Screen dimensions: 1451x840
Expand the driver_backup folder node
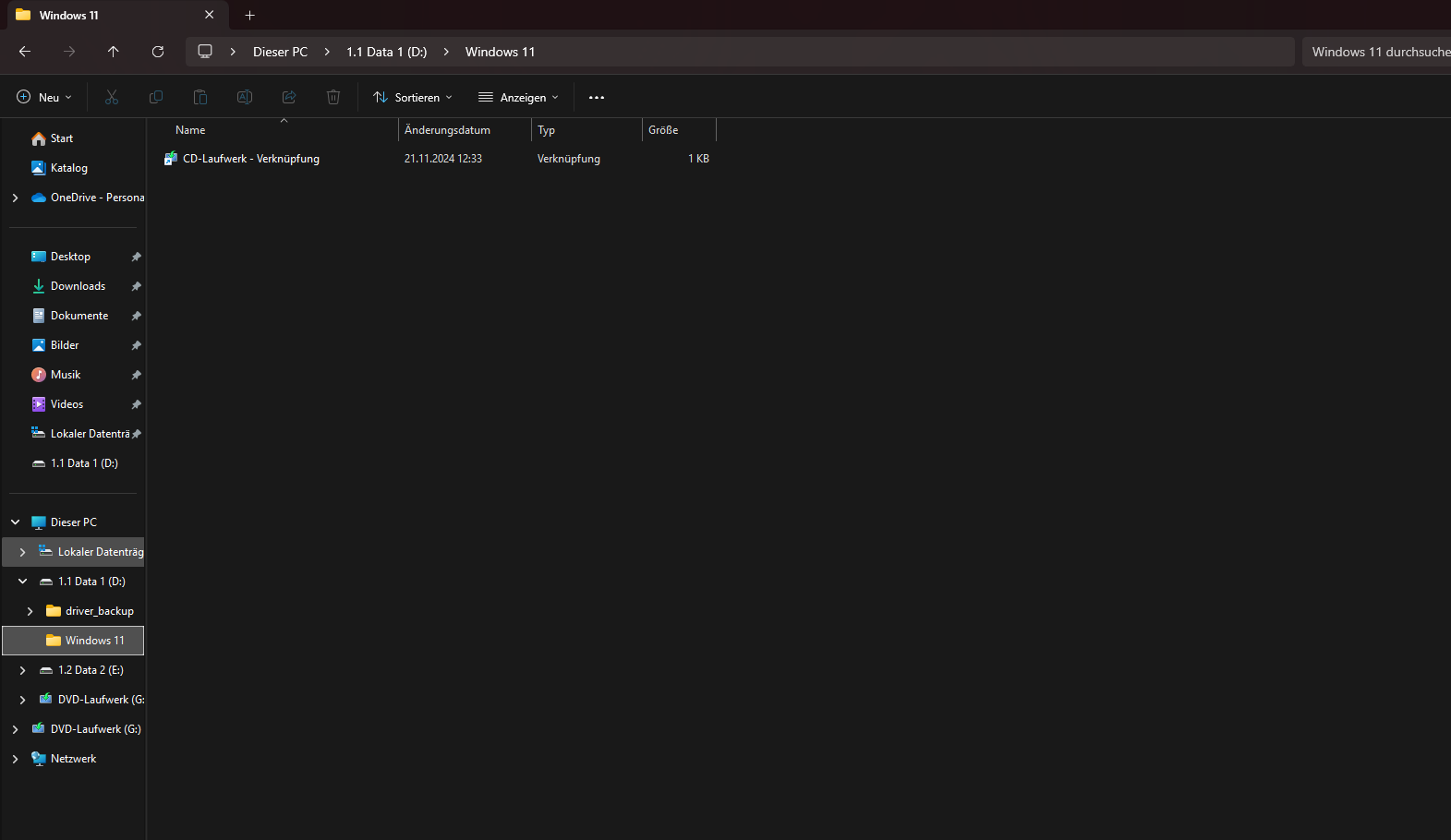(x=30, y=611)
